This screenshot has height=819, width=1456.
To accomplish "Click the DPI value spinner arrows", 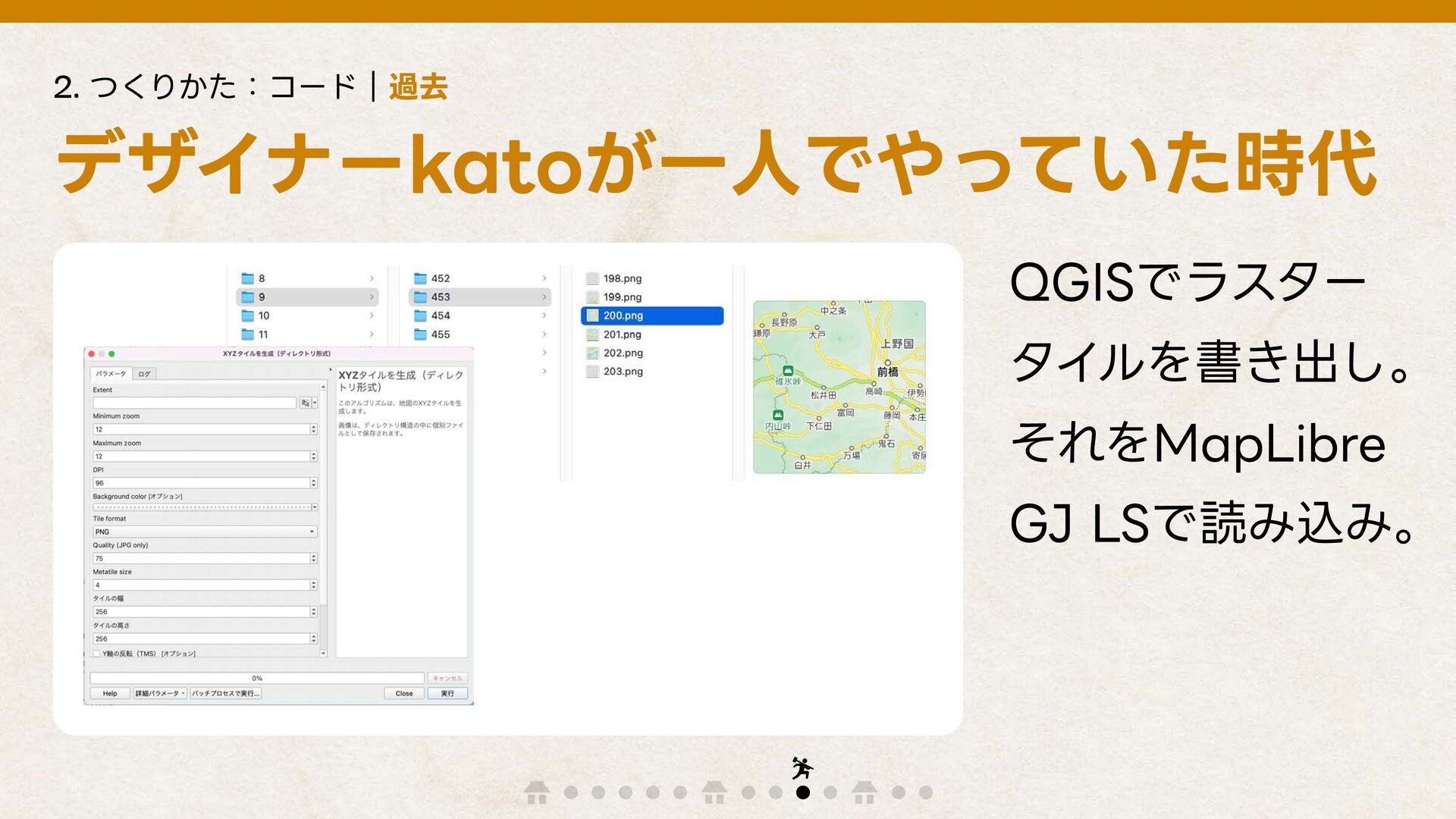I will pos(313,483).
